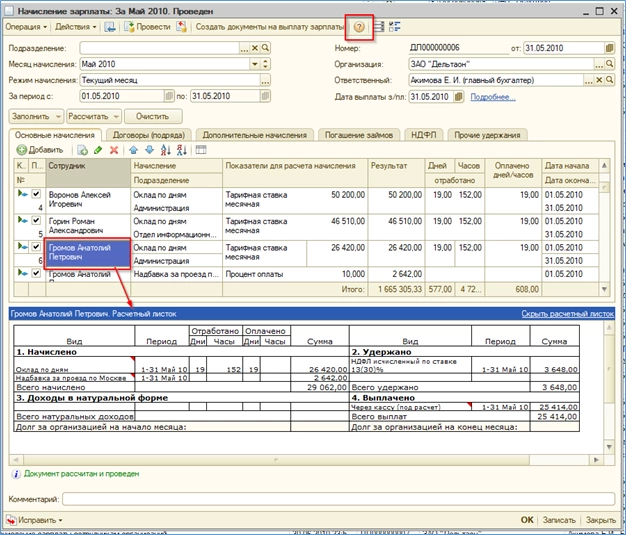Open the help question mark icon
This screenshot has width=626, height=535.
(x=361, y=27)
